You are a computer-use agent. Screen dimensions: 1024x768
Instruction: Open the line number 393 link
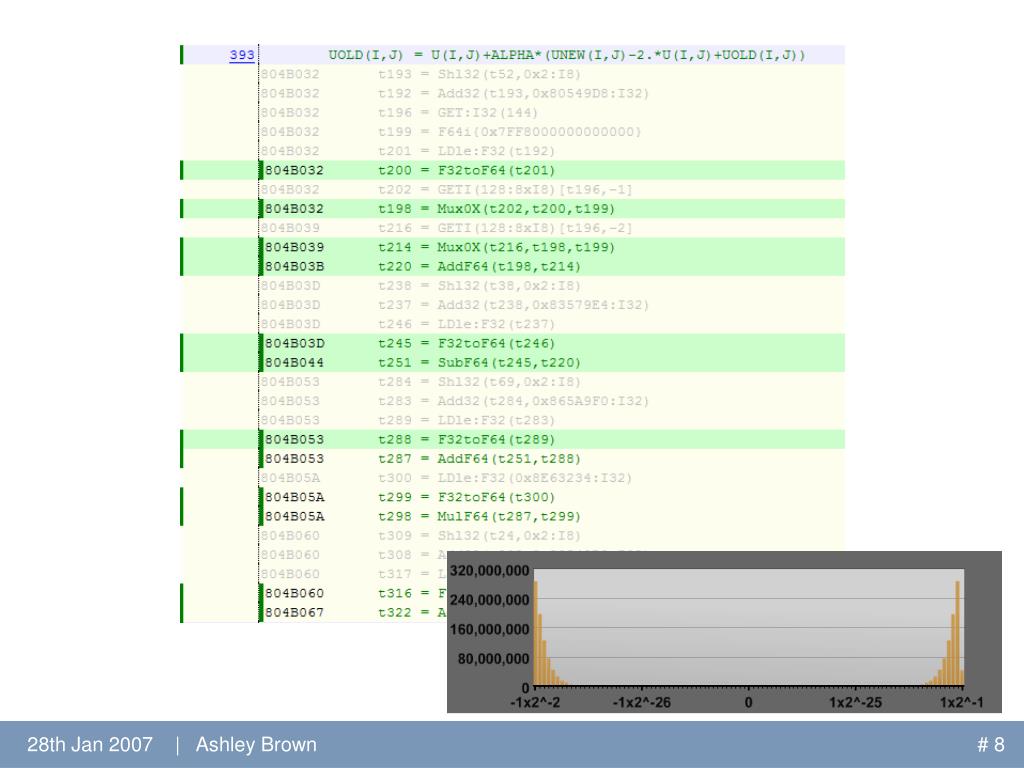pyautogui.click(x=241, y=55)
